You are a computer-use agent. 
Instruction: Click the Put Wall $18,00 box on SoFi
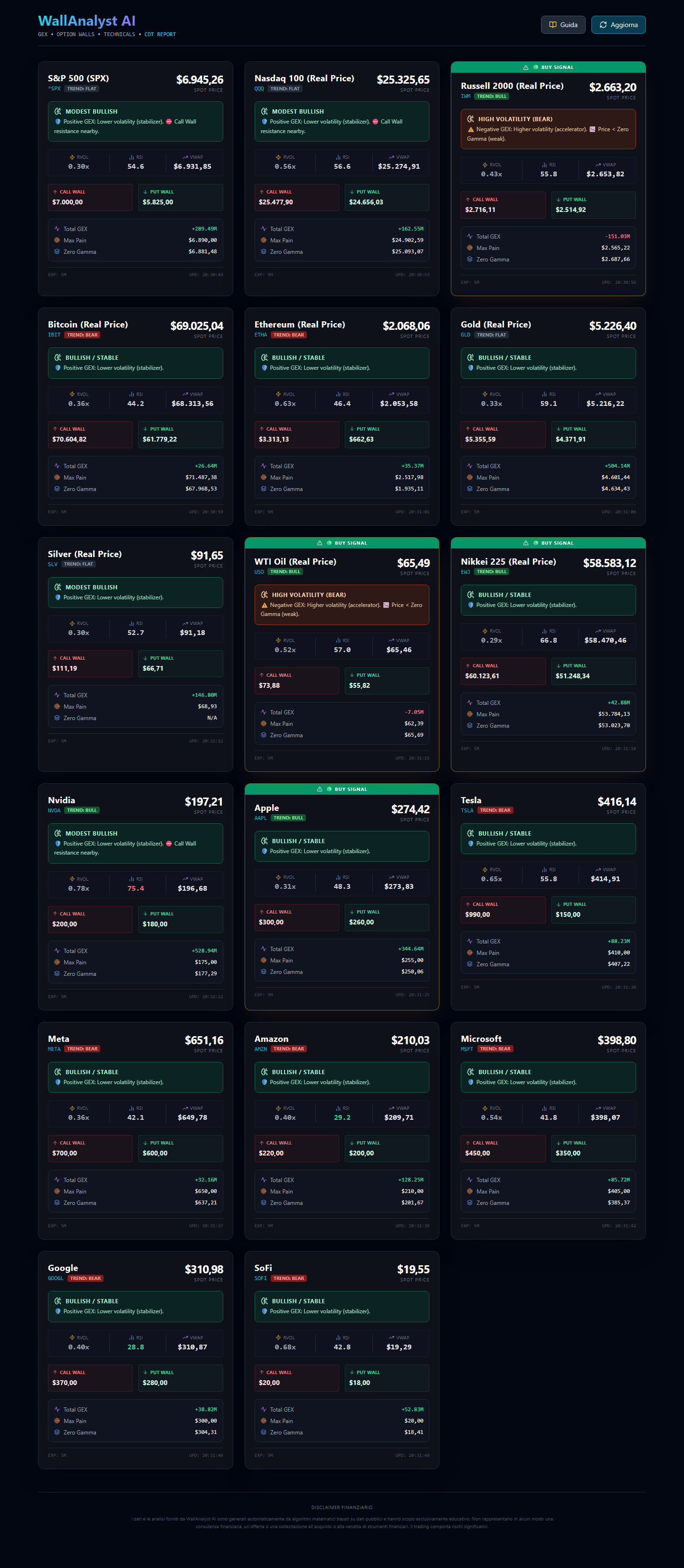click(387, 1378)
